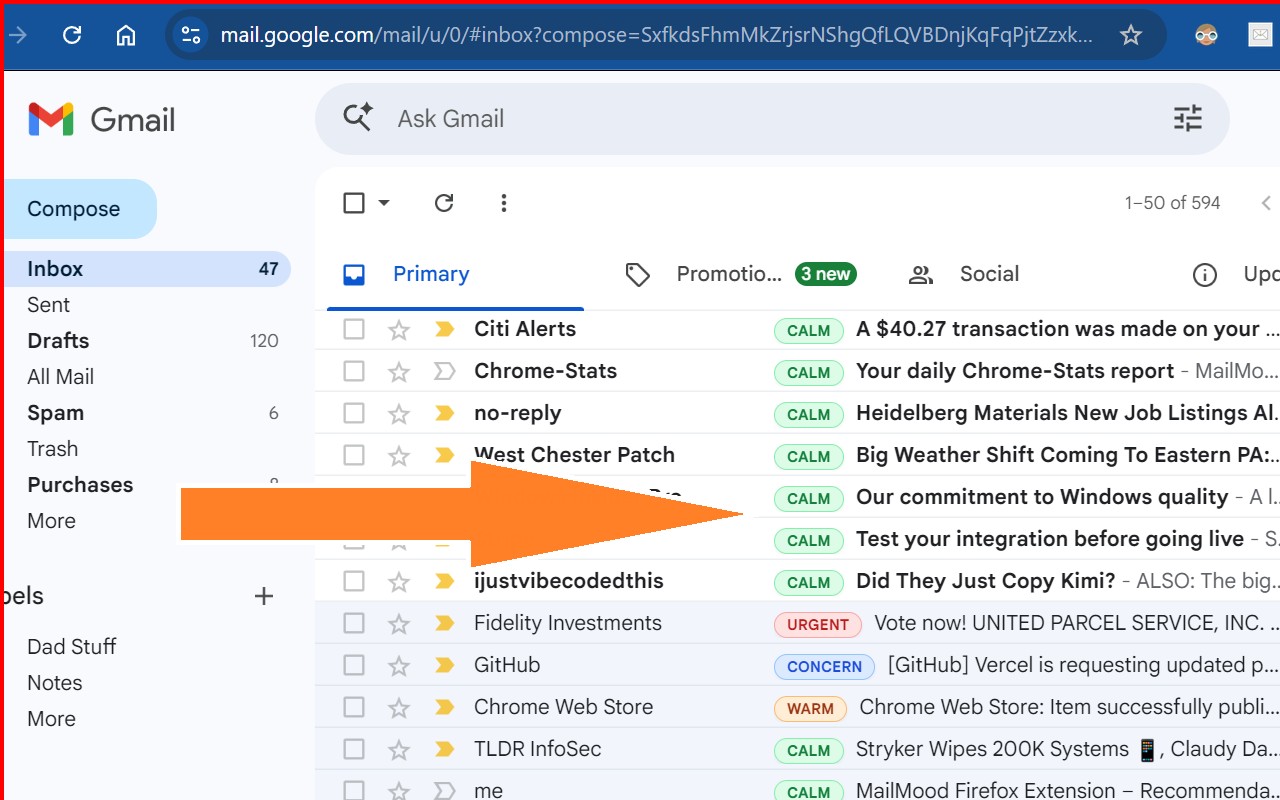
Task: Expand More under Purchases in sidebar
Action: tap(51, 521)
